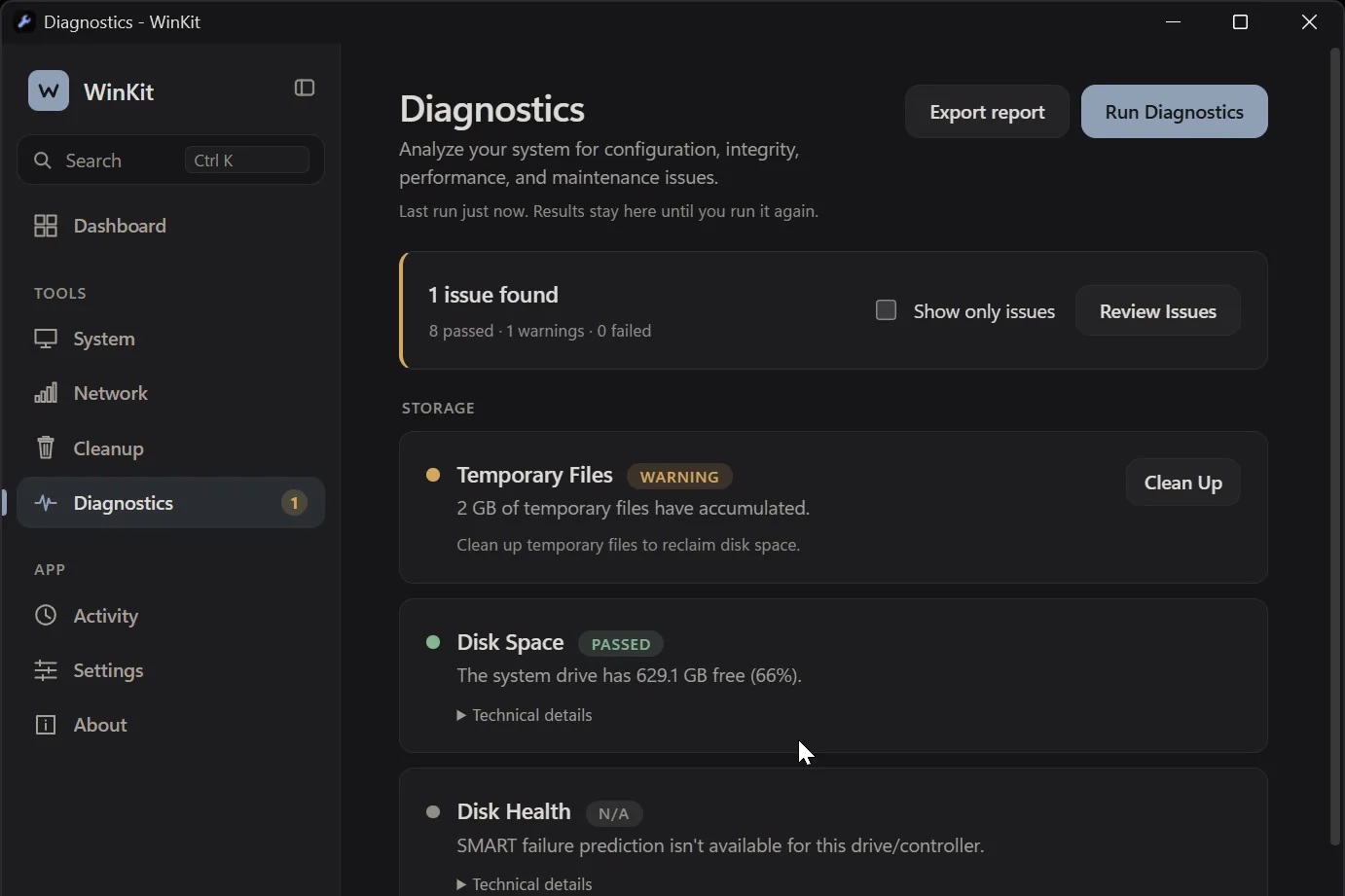1345x896 pixels.
Task: Click the wrench app icon in title bar
Action: tap(24, 21)
